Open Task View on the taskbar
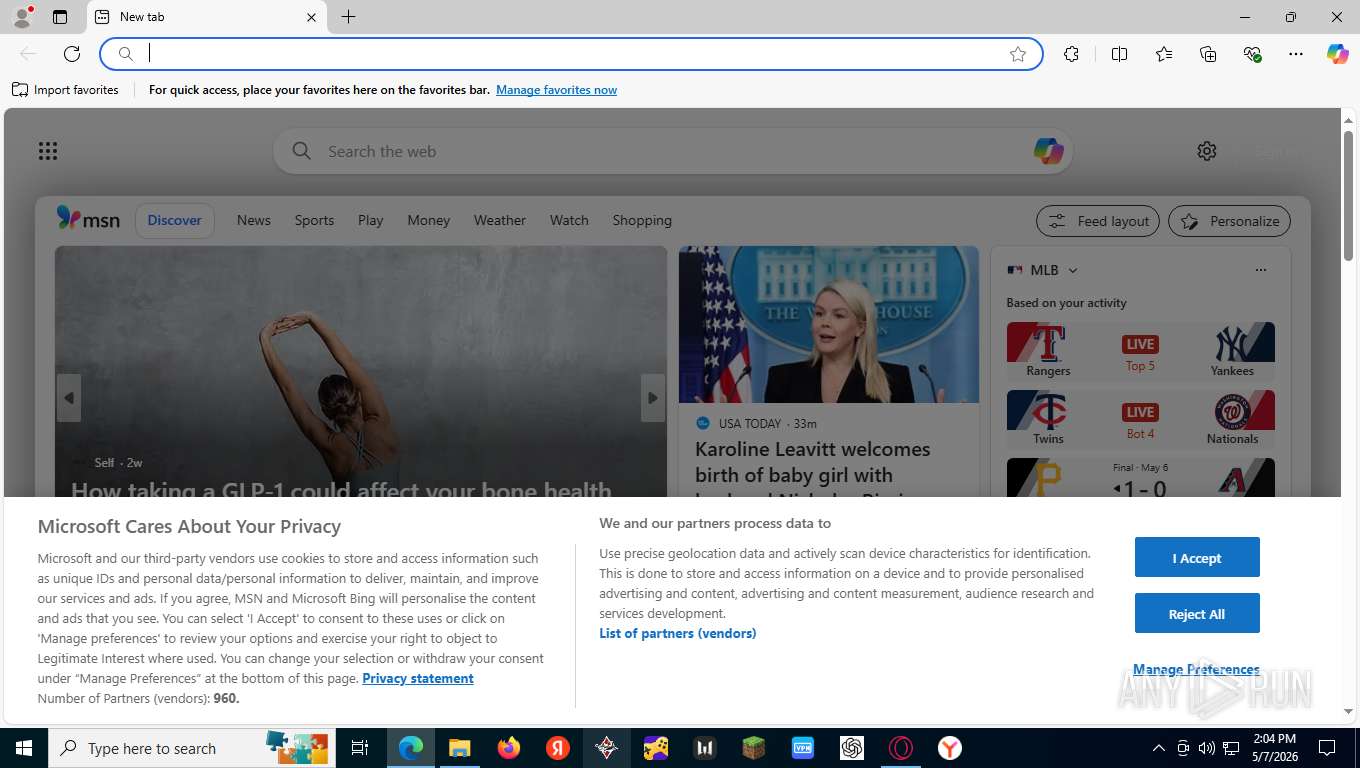The image size is (1360, 768). [360, 748]
